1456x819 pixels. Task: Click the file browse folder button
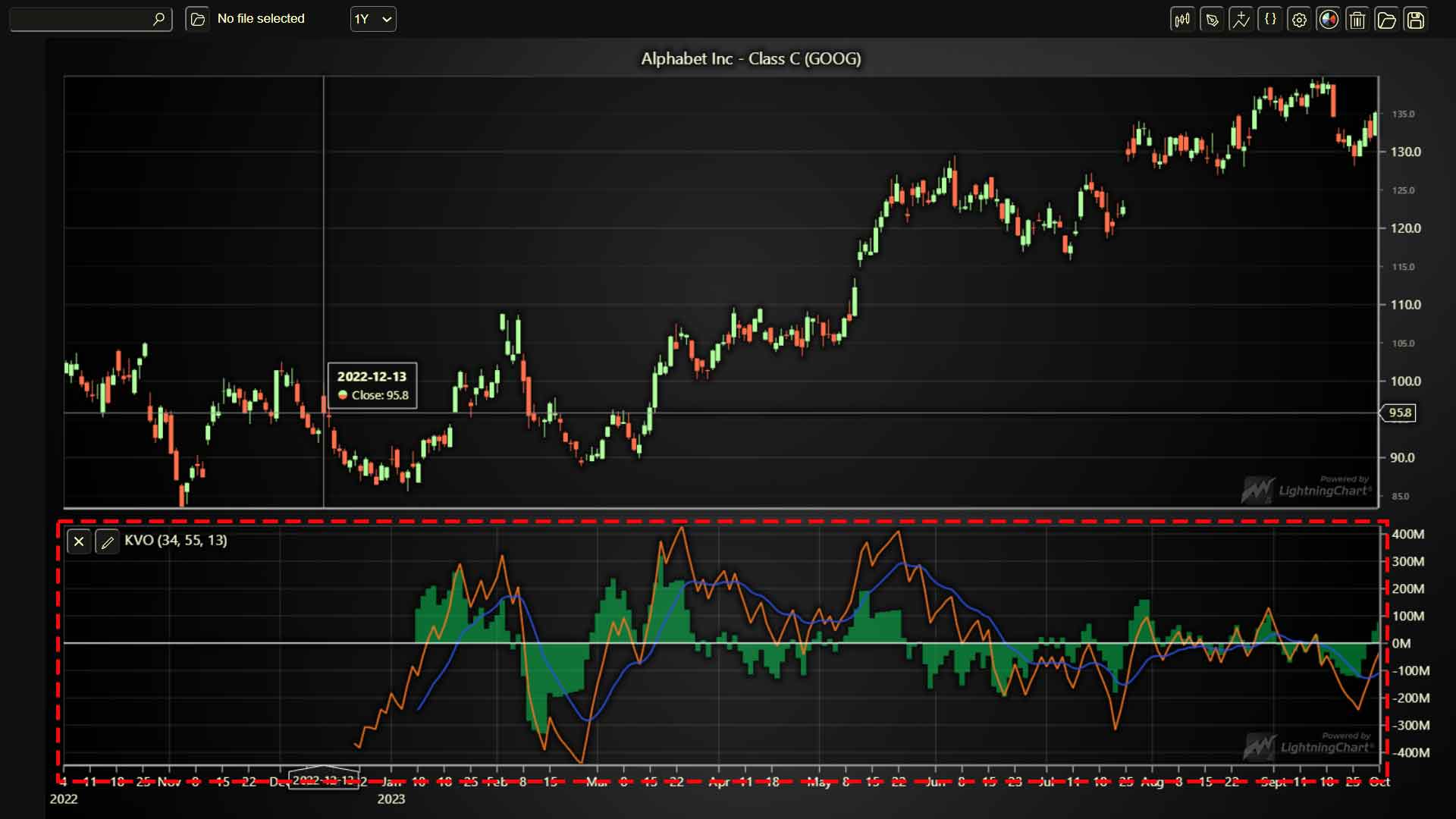click(x=197, y=19)
